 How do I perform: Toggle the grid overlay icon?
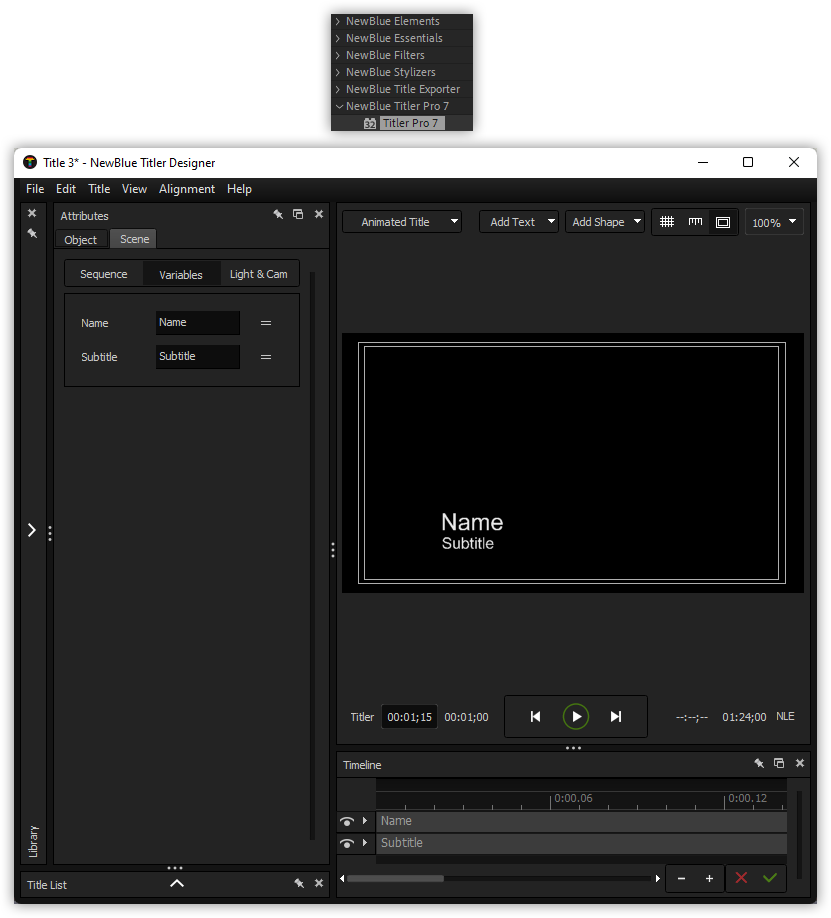[666, 222]
